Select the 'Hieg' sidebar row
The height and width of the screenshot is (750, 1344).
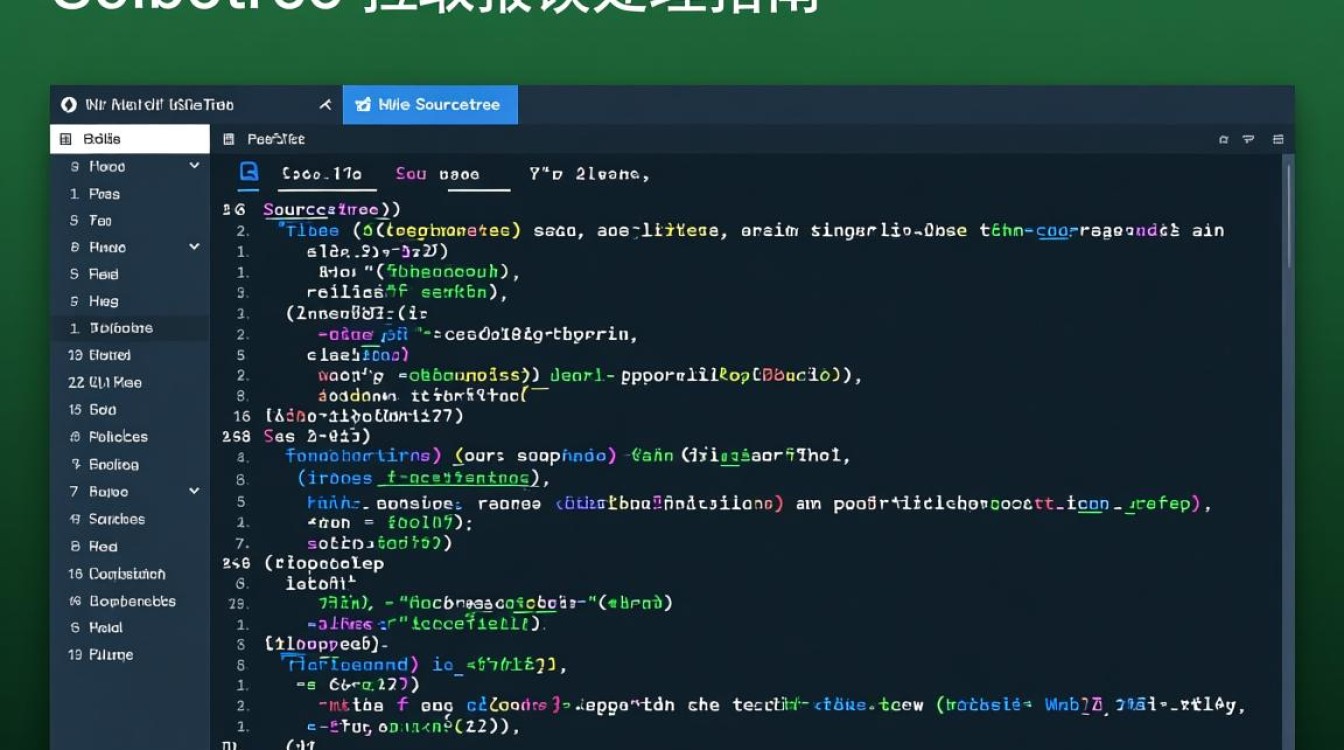coord(130,301)
